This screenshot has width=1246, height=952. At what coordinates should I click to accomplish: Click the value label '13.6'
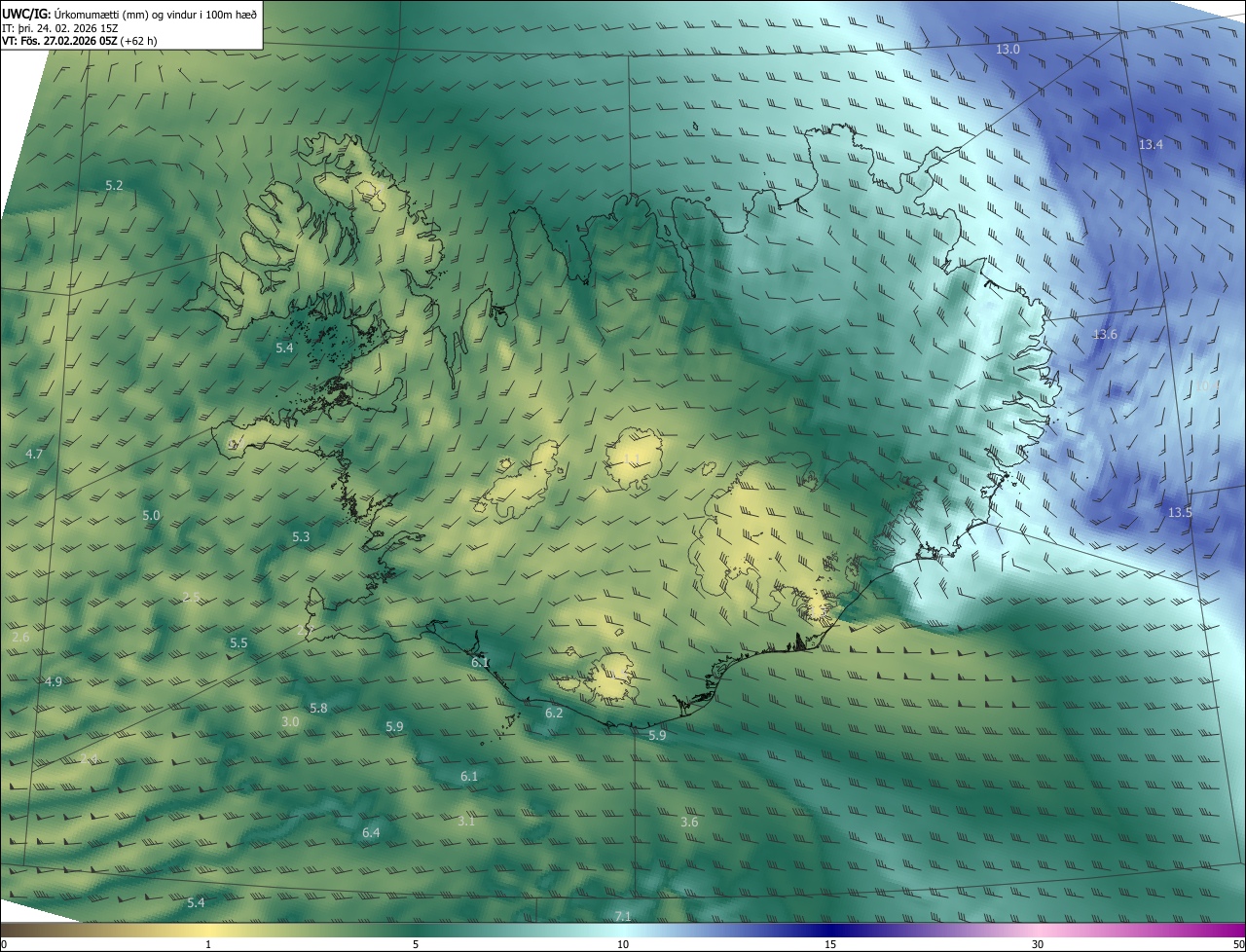tap(1105, 334)
